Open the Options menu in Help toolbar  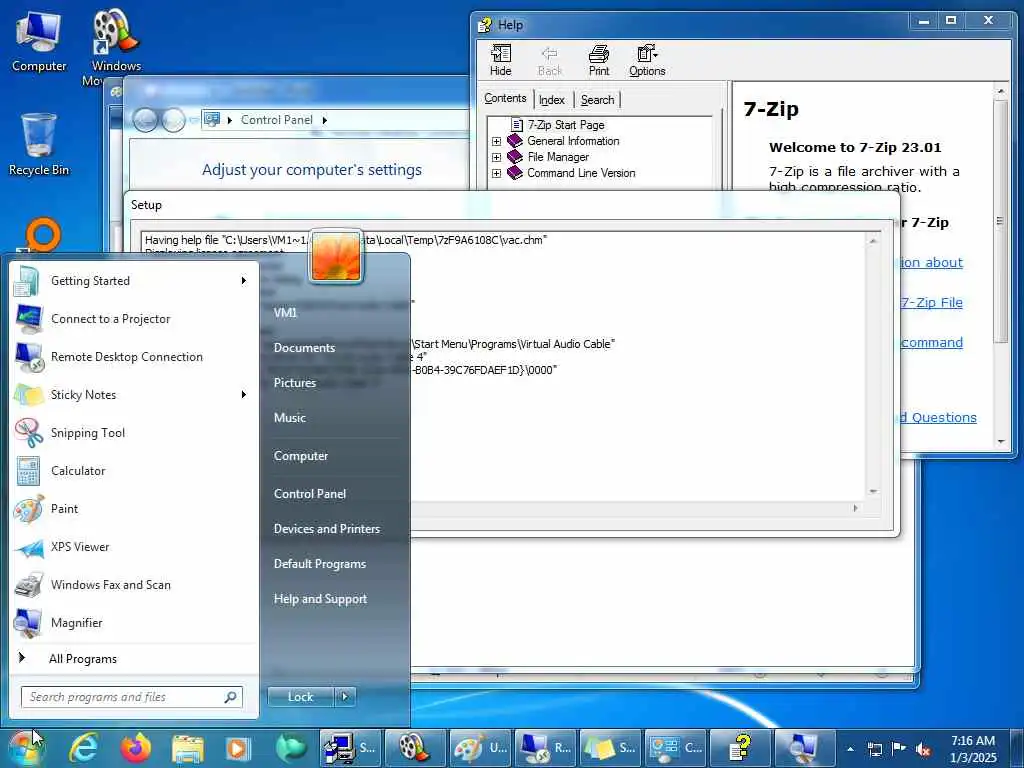tap(647, 60)
